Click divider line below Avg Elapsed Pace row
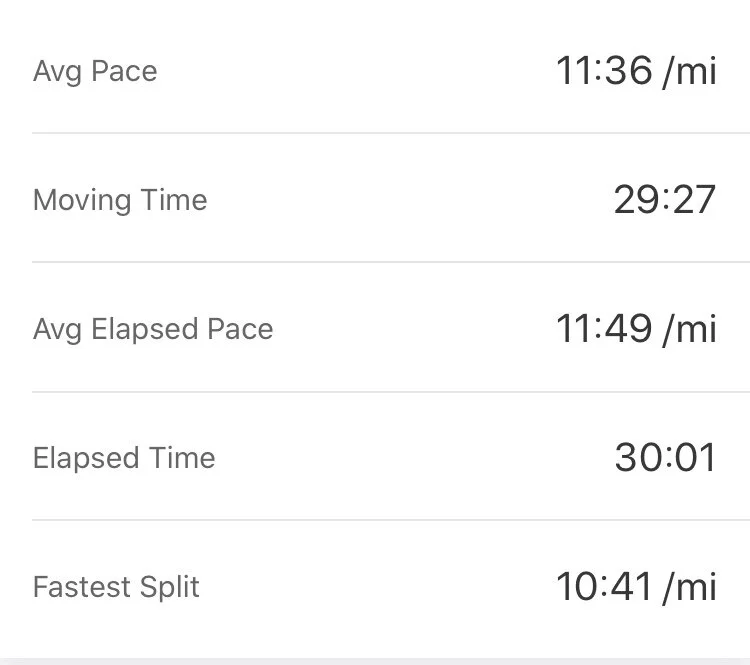750x665 pixels. 390,391
